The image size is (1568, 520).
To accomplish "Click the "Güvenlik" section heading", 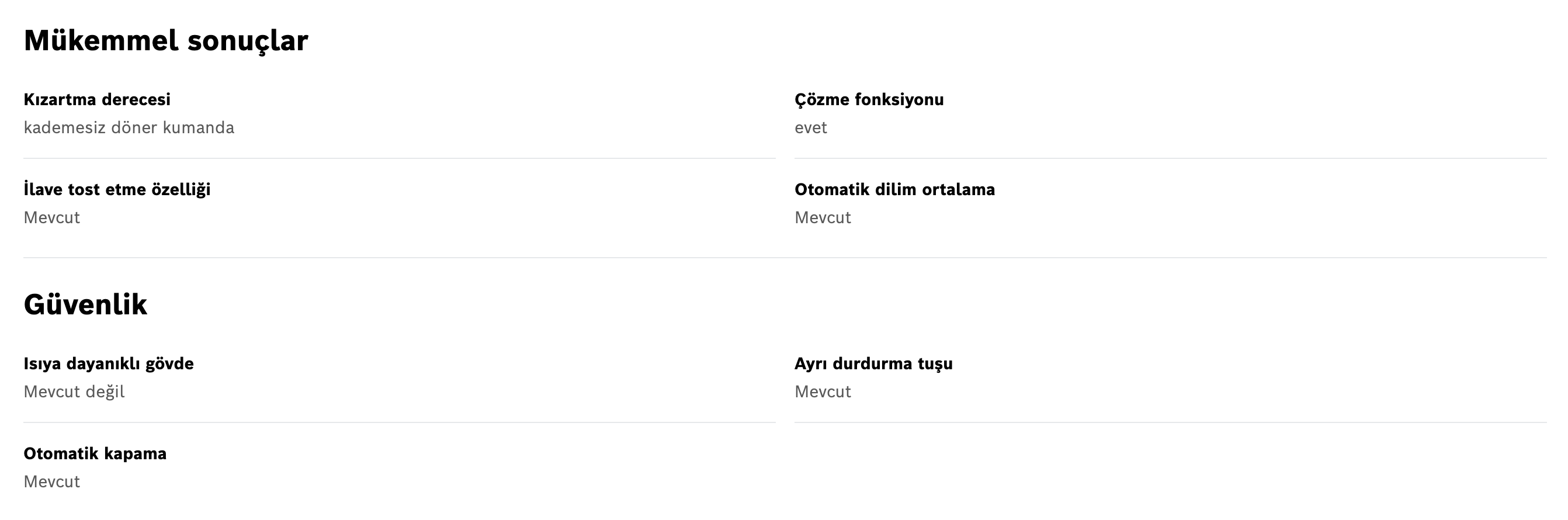I will pyautogui.click(x=85, y=304).
